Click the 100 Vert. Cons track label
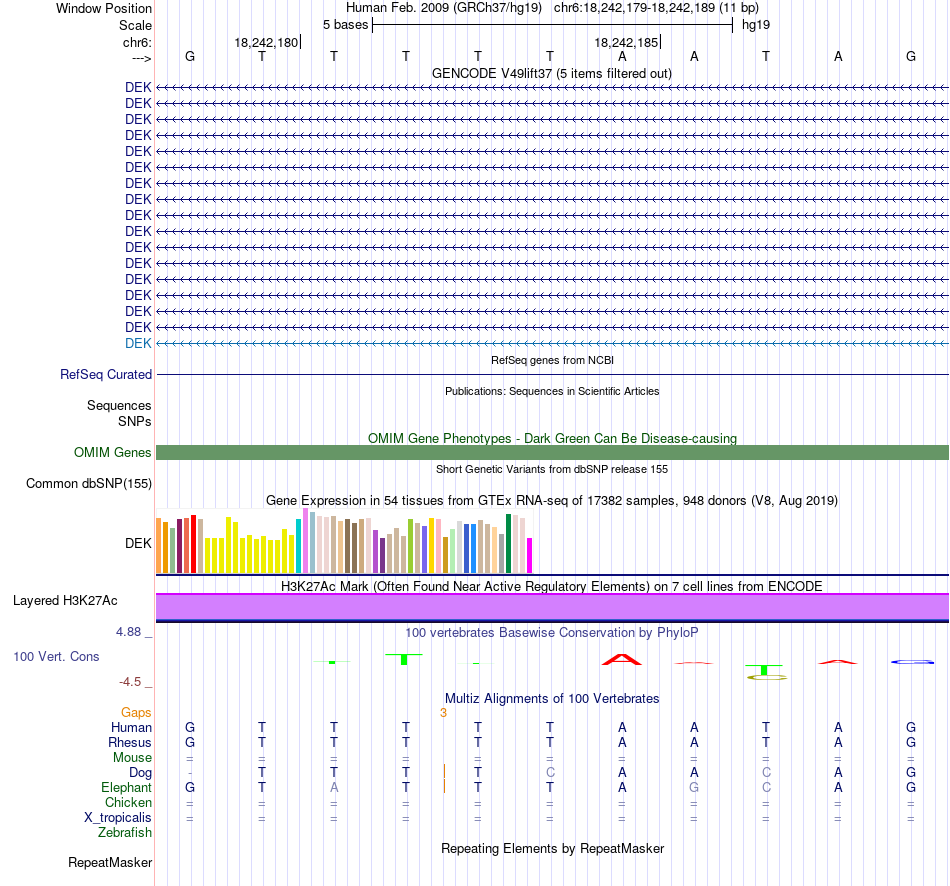The height and width of the screenshot is (886, 950). pyautogui.click(x=56, y=656)
